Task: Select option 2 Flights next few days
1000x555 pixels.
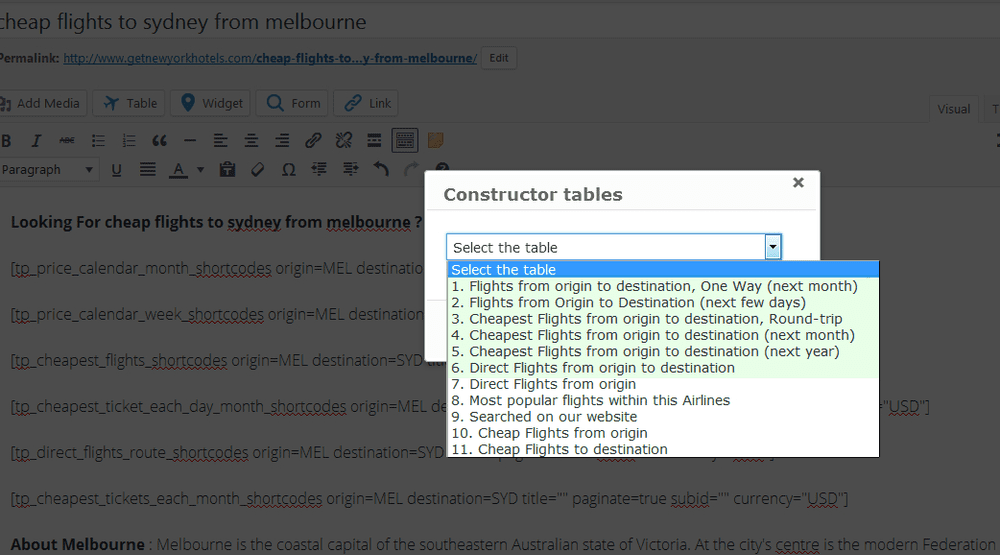Action: coord(663,302)
